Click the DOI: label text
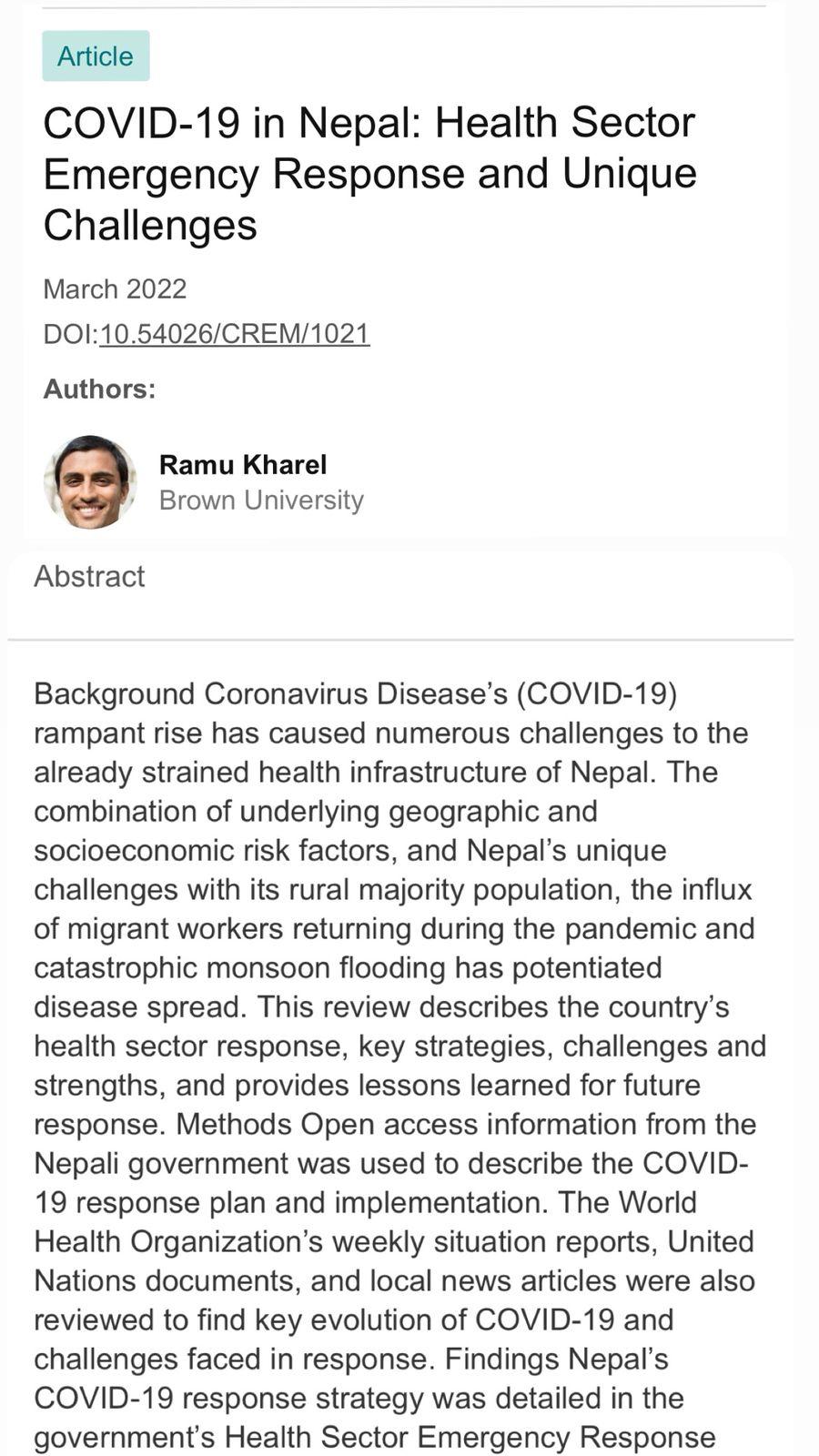 (70, 334)
